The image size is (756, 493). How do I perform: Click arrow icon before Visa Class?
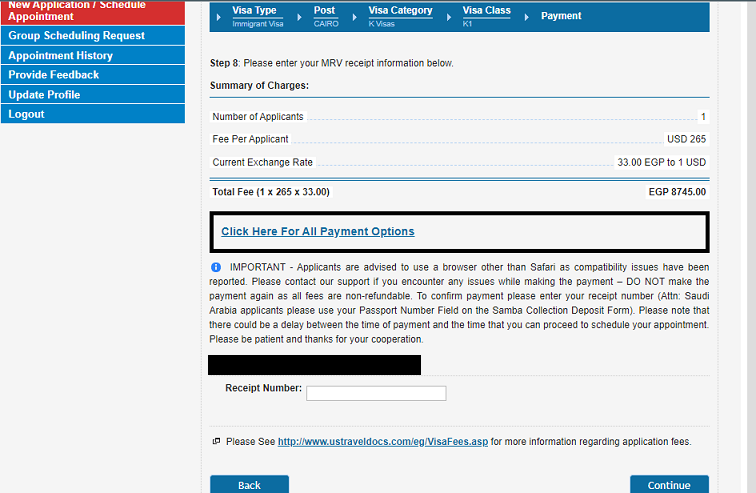[x=449, y=17]
